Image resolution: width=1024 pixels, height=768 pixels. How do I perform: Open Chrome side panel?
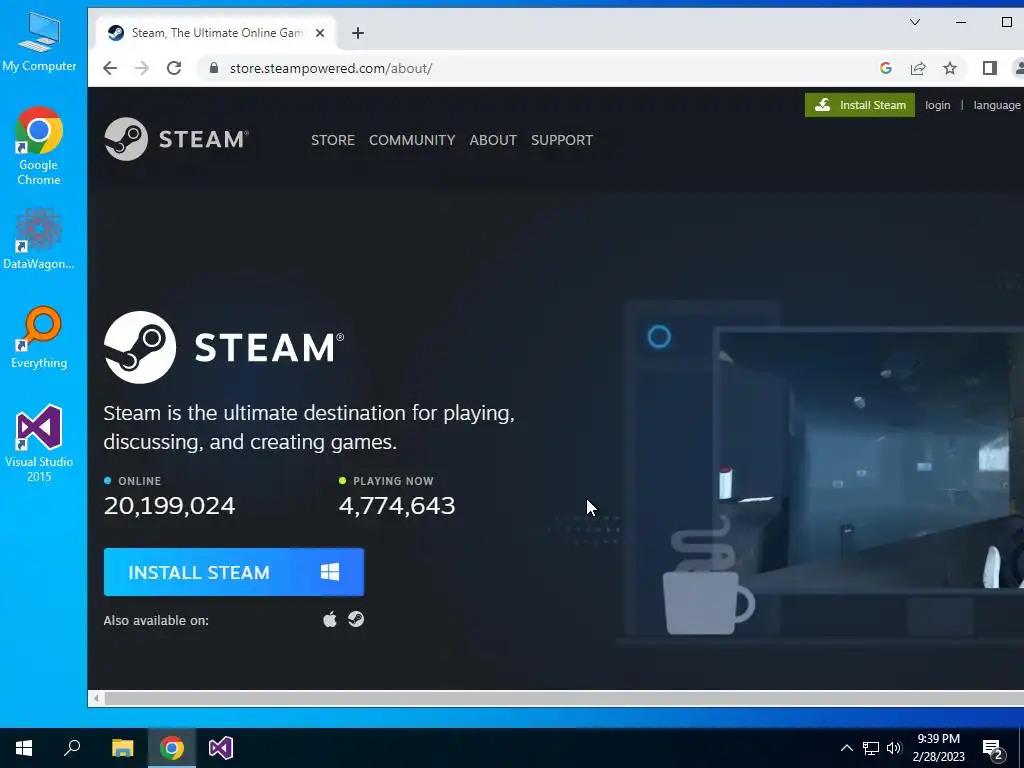click(989, 68)
